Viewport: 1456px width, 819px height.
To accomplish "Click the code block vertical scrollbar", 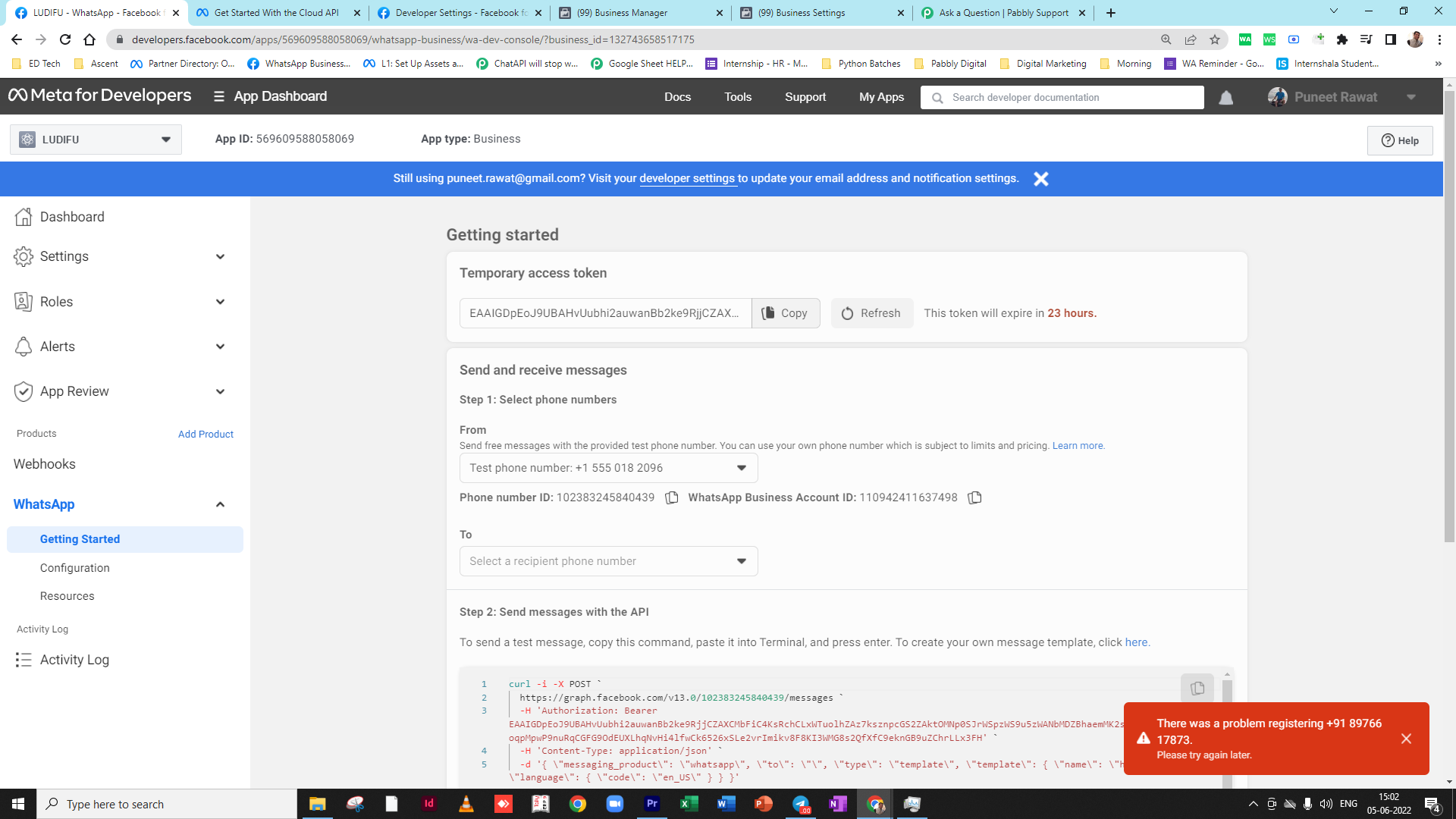I will pyautogui.click(x=1226, y=728).
